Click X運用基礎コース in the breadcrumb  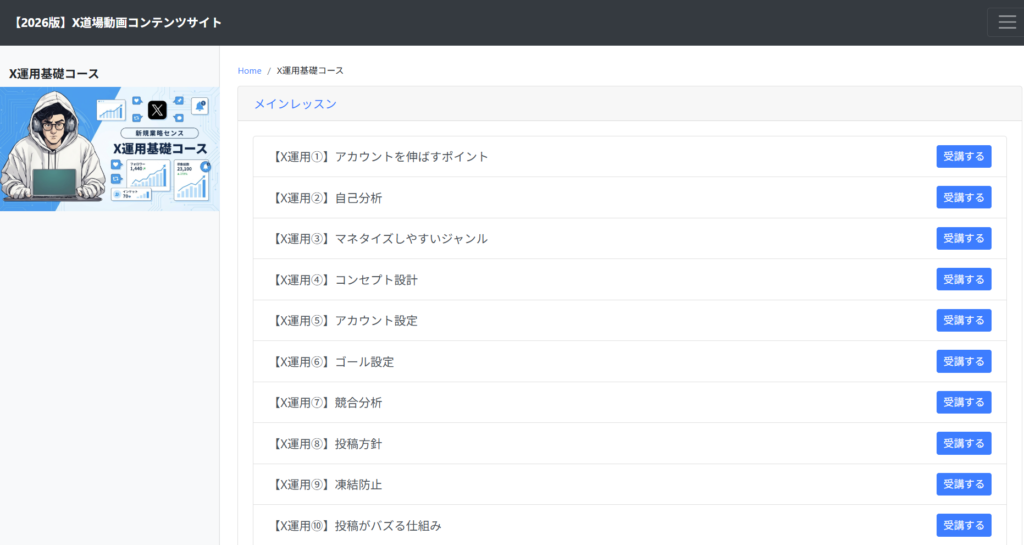(310, 71)
